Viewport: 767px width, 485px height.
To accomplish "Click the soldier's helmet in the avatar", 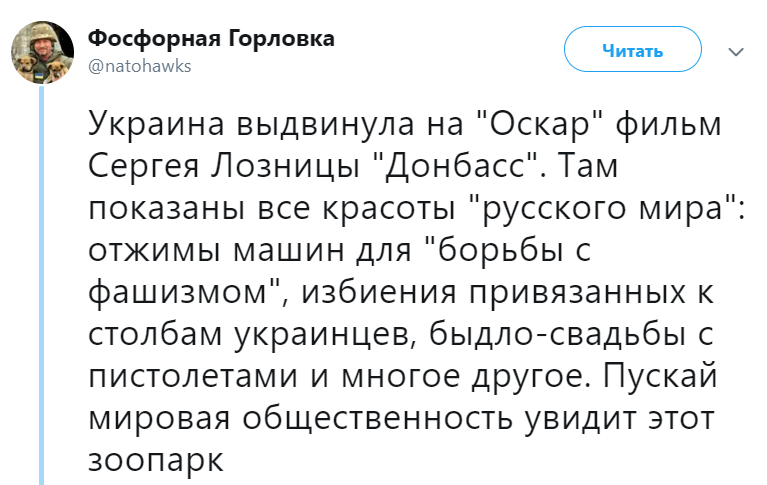I will click(43, 32).
